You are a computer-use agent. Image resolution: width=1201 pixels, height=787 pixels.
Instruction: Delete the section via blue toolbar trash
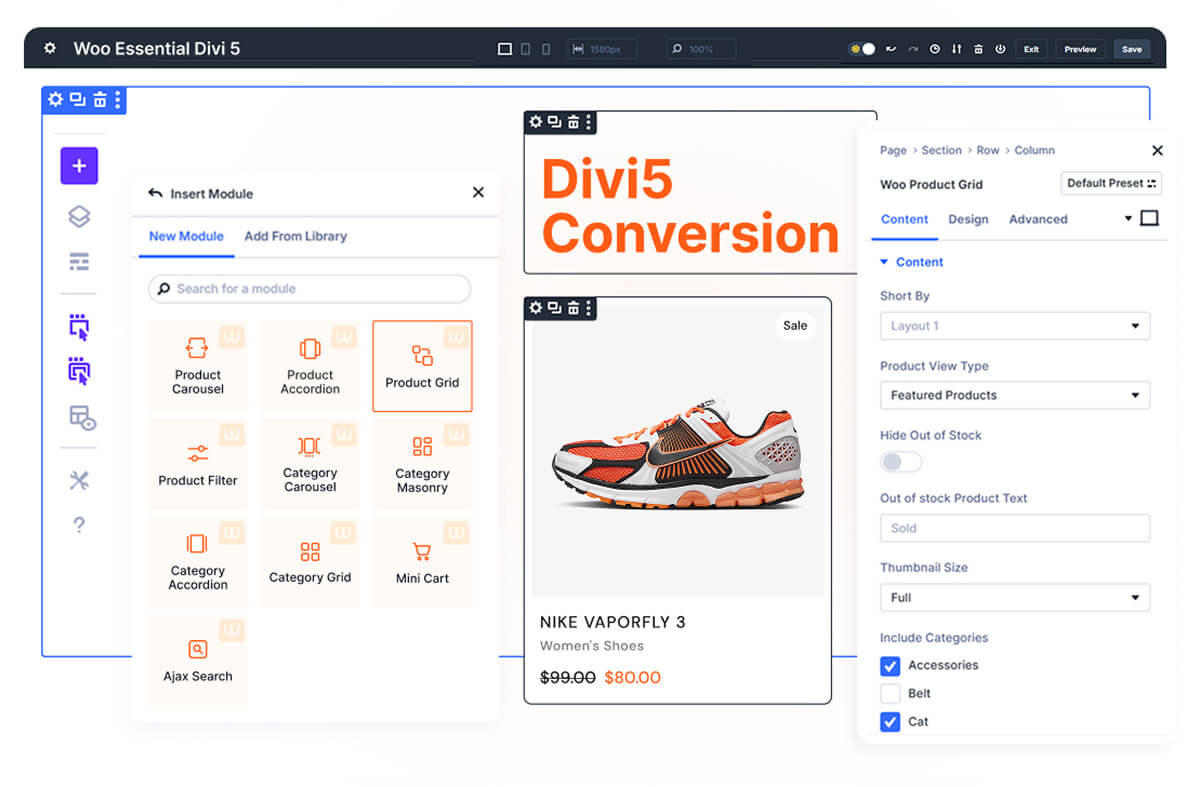pos(99,100)
